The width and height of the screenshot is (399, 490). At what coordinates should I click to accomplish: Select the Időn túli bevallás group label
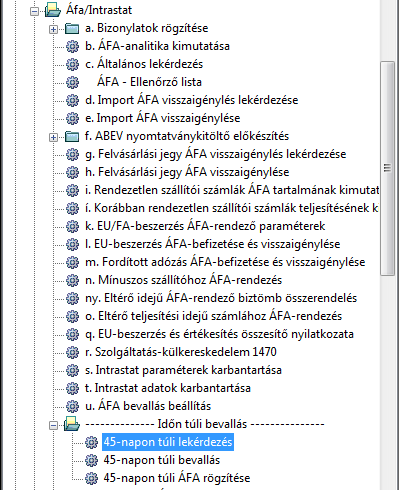[205, 424]
